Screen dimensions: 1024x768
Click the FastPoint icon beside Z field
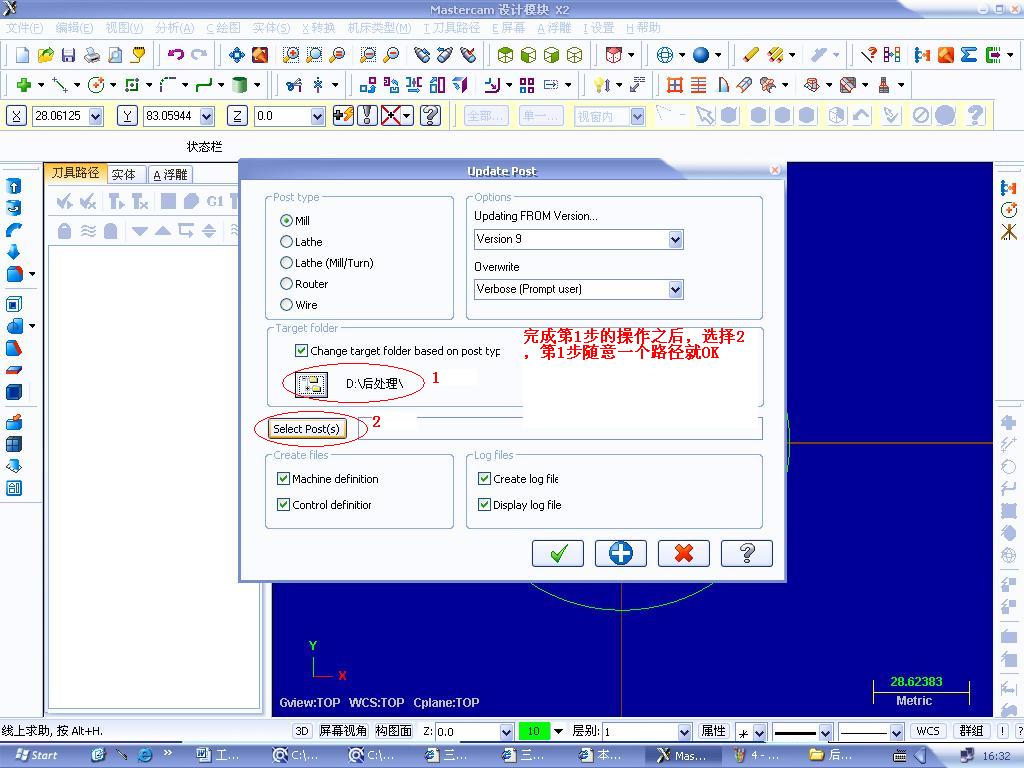343,116
